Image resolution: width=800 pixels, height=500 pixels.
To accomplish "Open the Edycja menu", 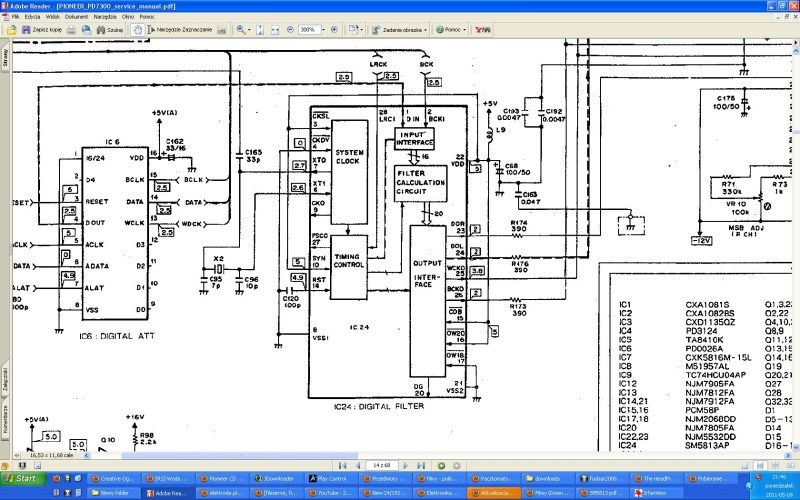I will click(x=32, y=17).
